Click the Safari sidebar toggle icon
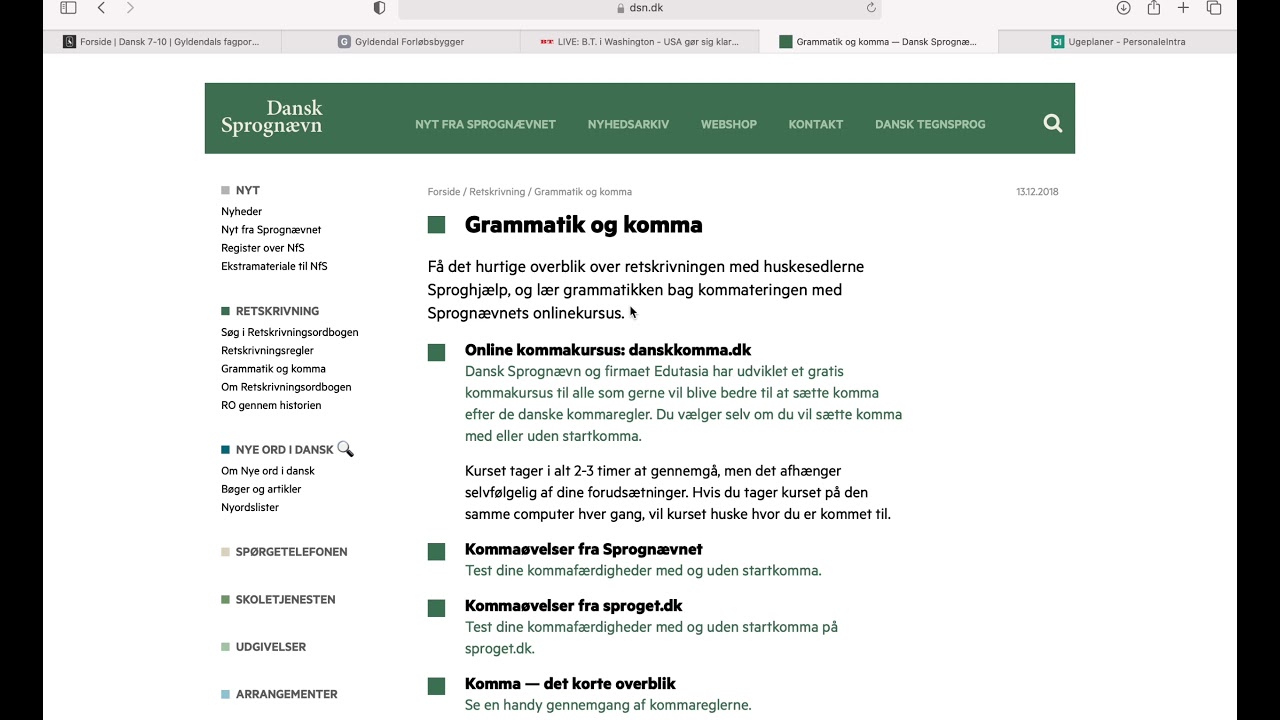Viewport: 1280px width, 720px height. click(x=68, y=8)
